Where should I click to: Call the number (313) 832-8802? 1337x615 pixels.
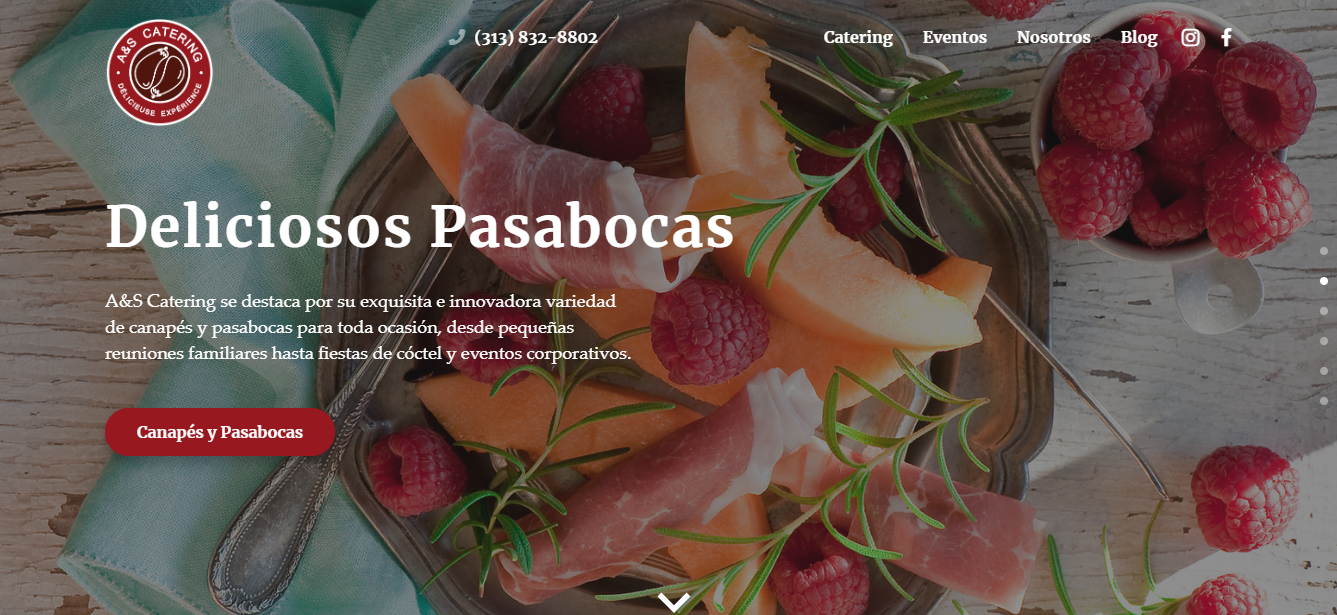536,37
